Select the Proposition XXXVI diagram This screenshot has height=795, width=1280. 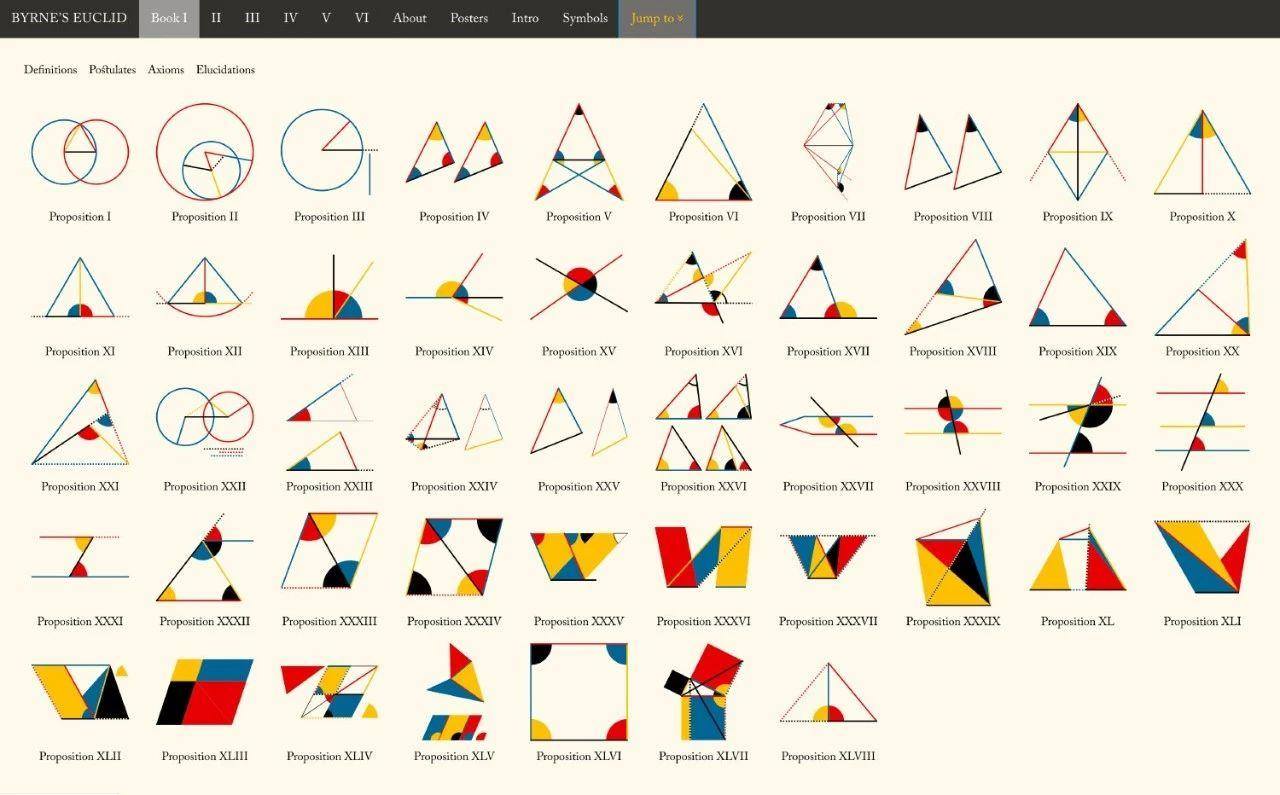pyautogui.click(x=704, y=557)
